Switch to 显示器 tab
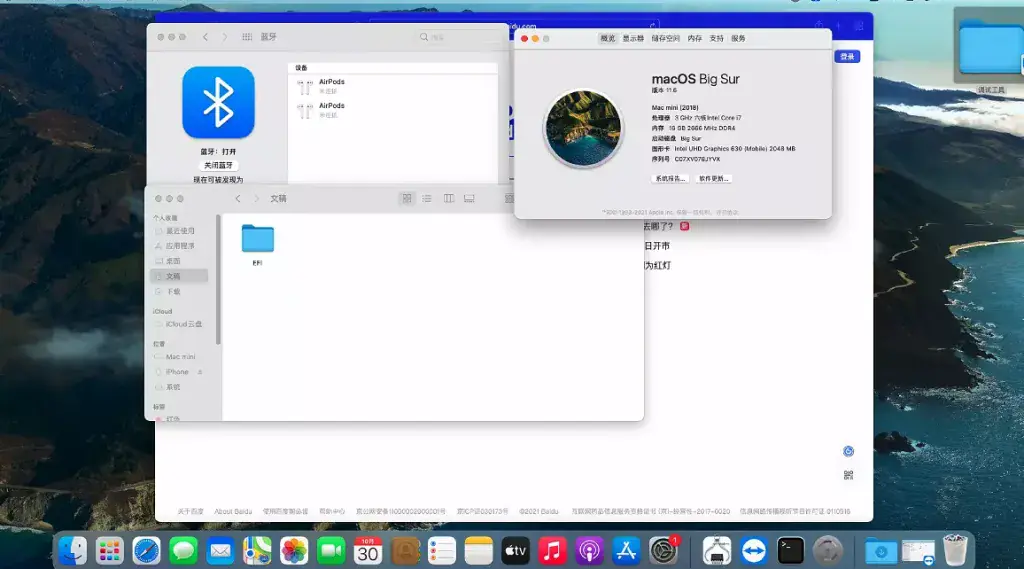Screen dimensions: 1024x569 [633, 39]
